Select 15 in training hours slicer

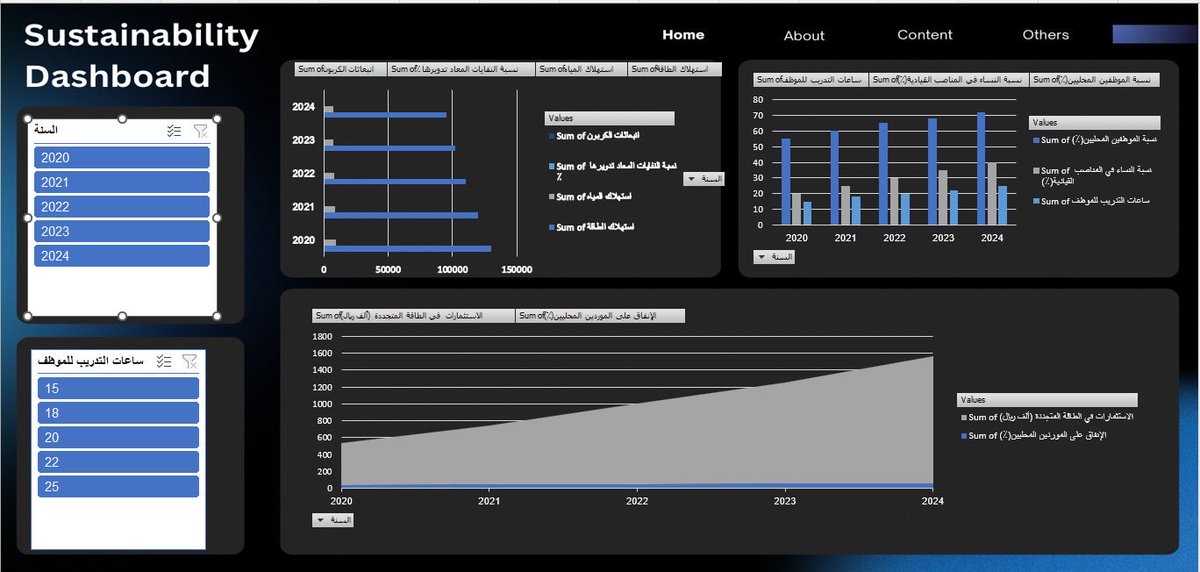[118, 388]
